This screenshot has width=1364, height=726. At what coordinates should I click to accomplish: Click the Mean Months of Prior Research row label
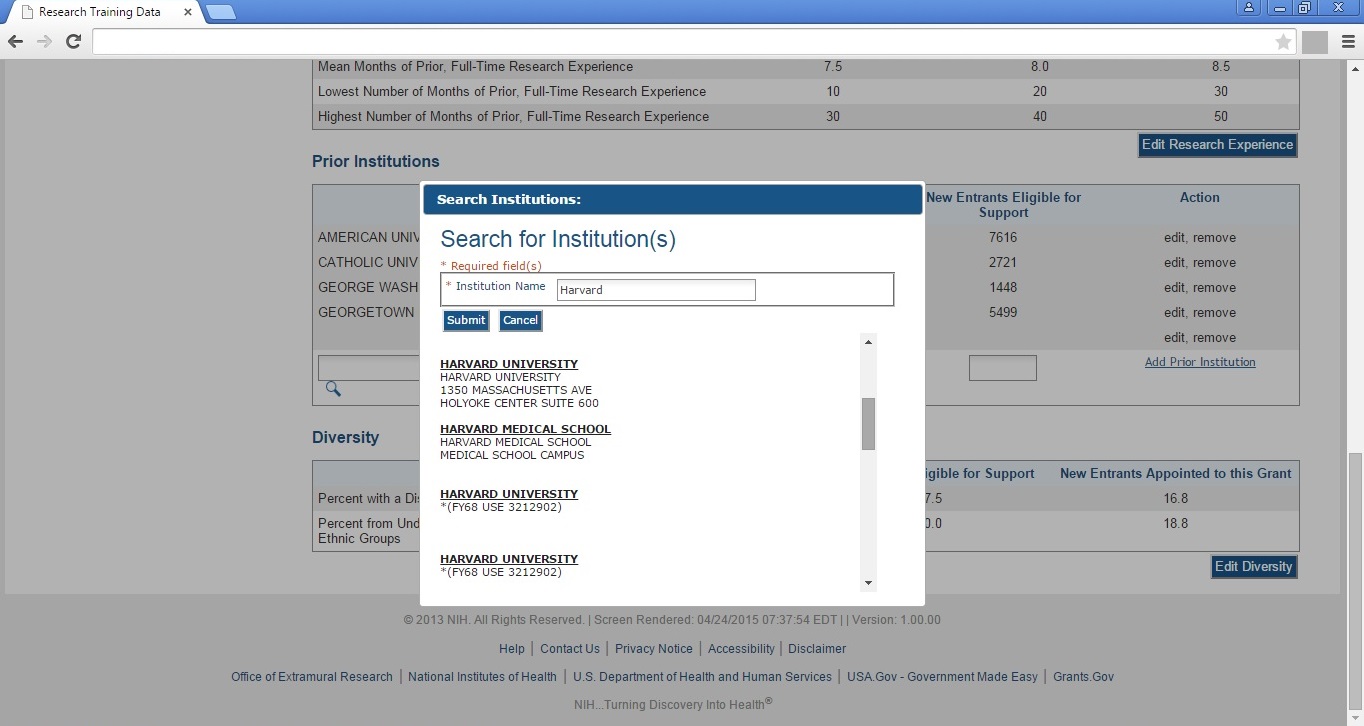[475, 67]
